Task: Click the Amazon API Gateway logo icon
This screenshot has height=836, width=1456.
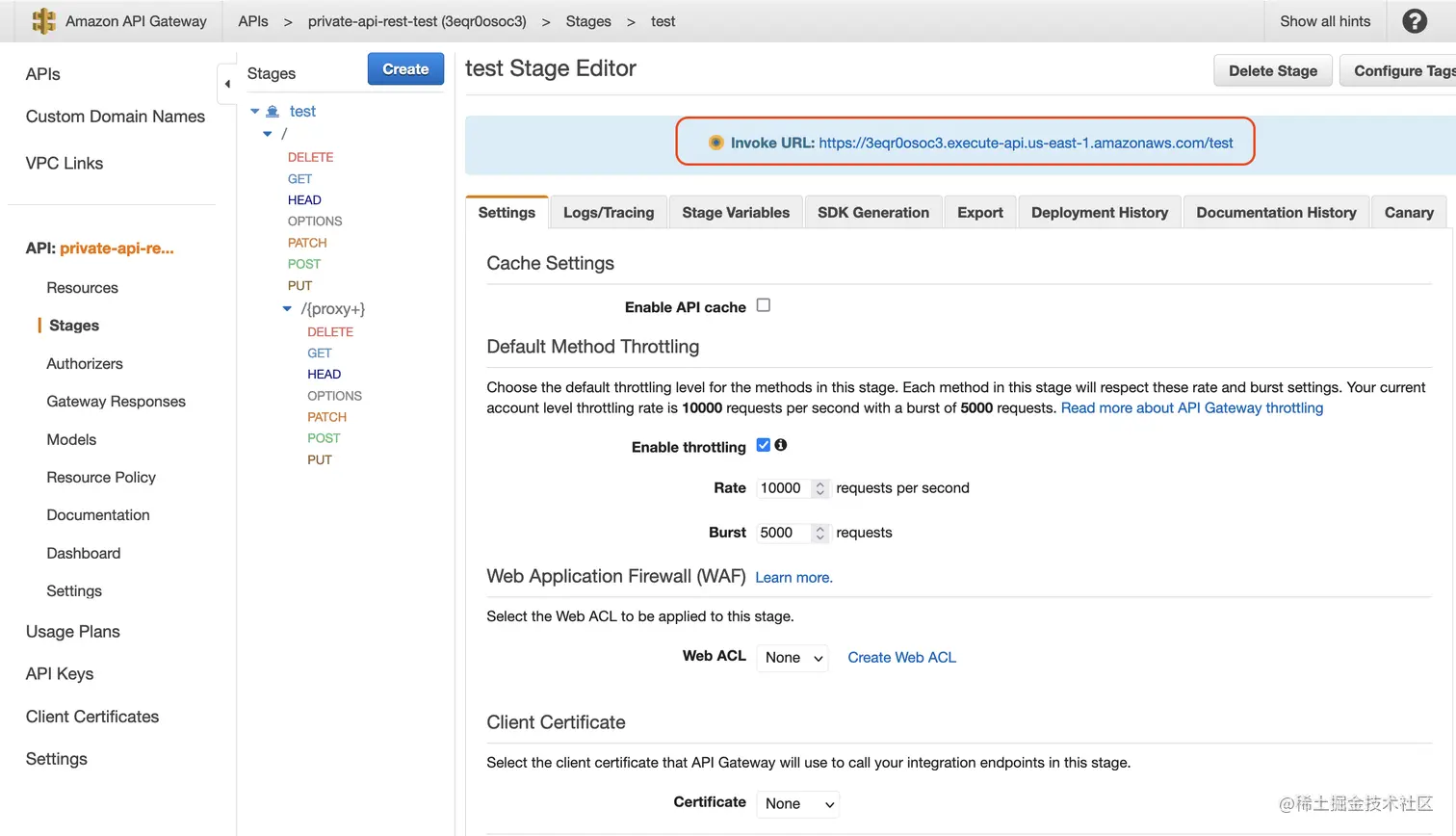Action: pyautogui.click(x=43, y=21)
